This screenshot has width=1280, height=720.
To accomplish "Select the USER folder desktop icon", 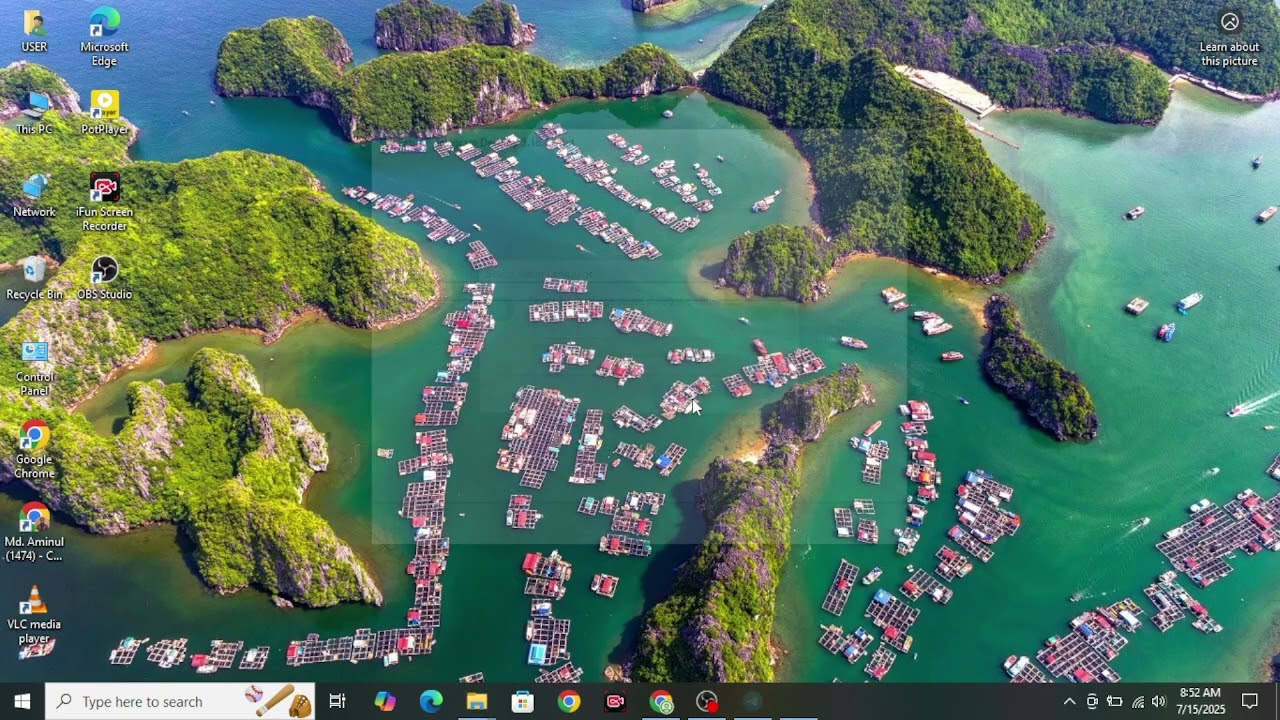I will (34, 31).
